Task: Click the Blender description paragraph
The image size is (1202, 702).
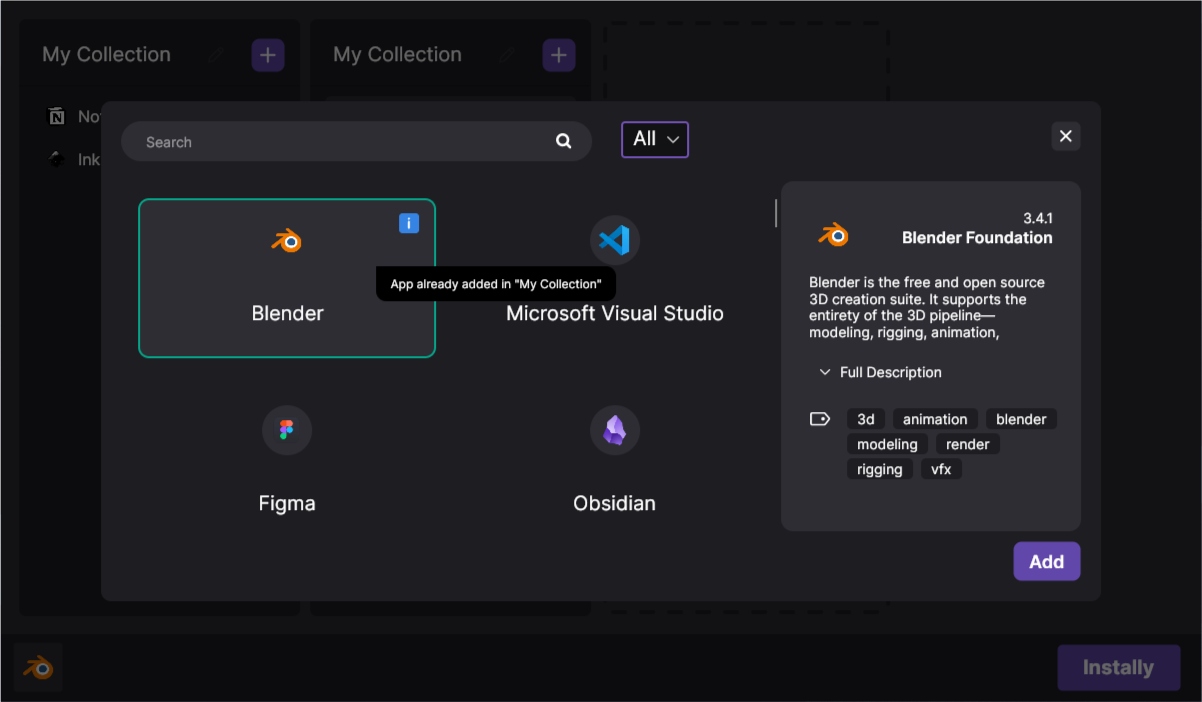Action: coord(927,307)
